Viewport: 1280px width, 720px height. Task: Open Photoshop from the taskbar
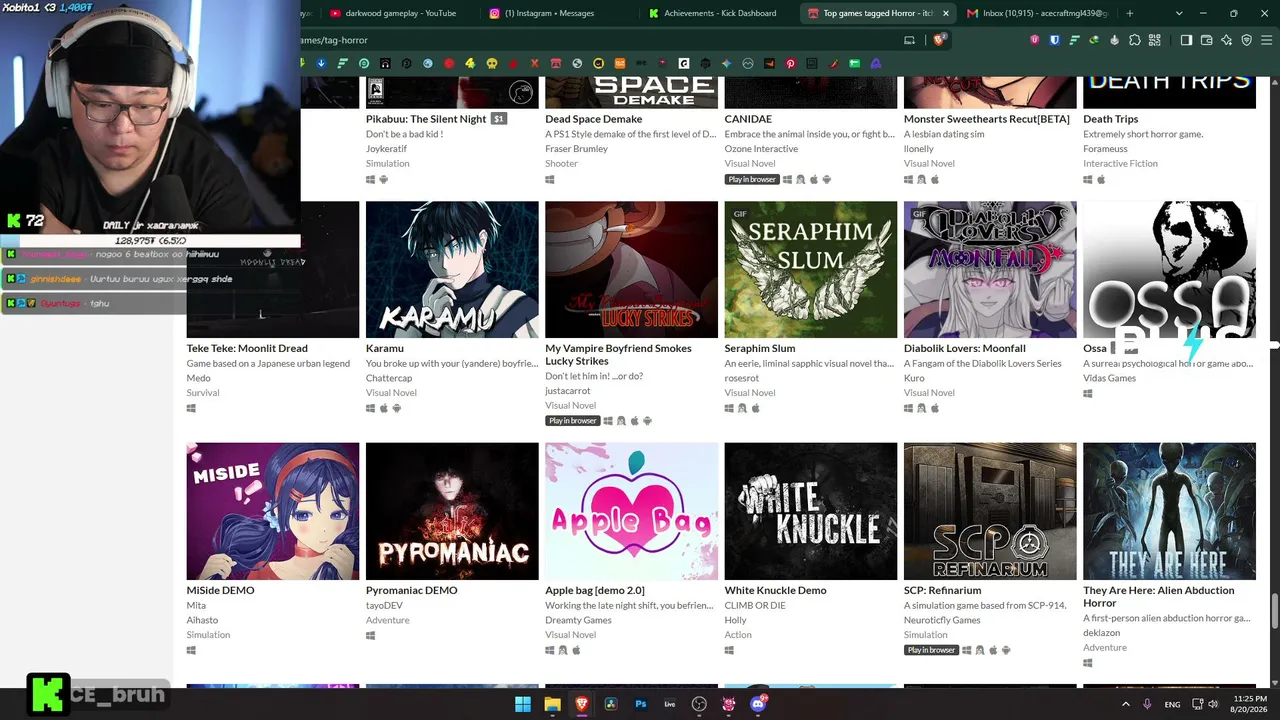pos(641,704)
